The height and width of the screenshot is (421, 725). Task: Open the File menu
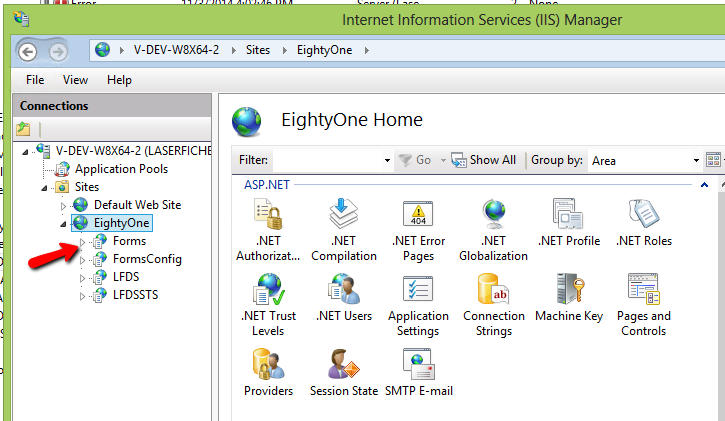click(35, 80)
